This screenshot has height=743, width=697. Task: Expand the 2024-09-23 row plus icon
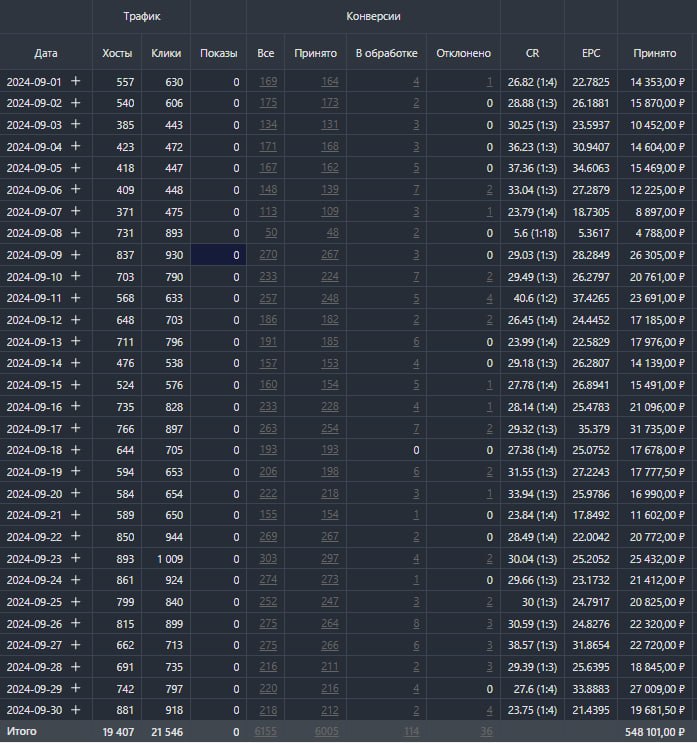(75, 558)
